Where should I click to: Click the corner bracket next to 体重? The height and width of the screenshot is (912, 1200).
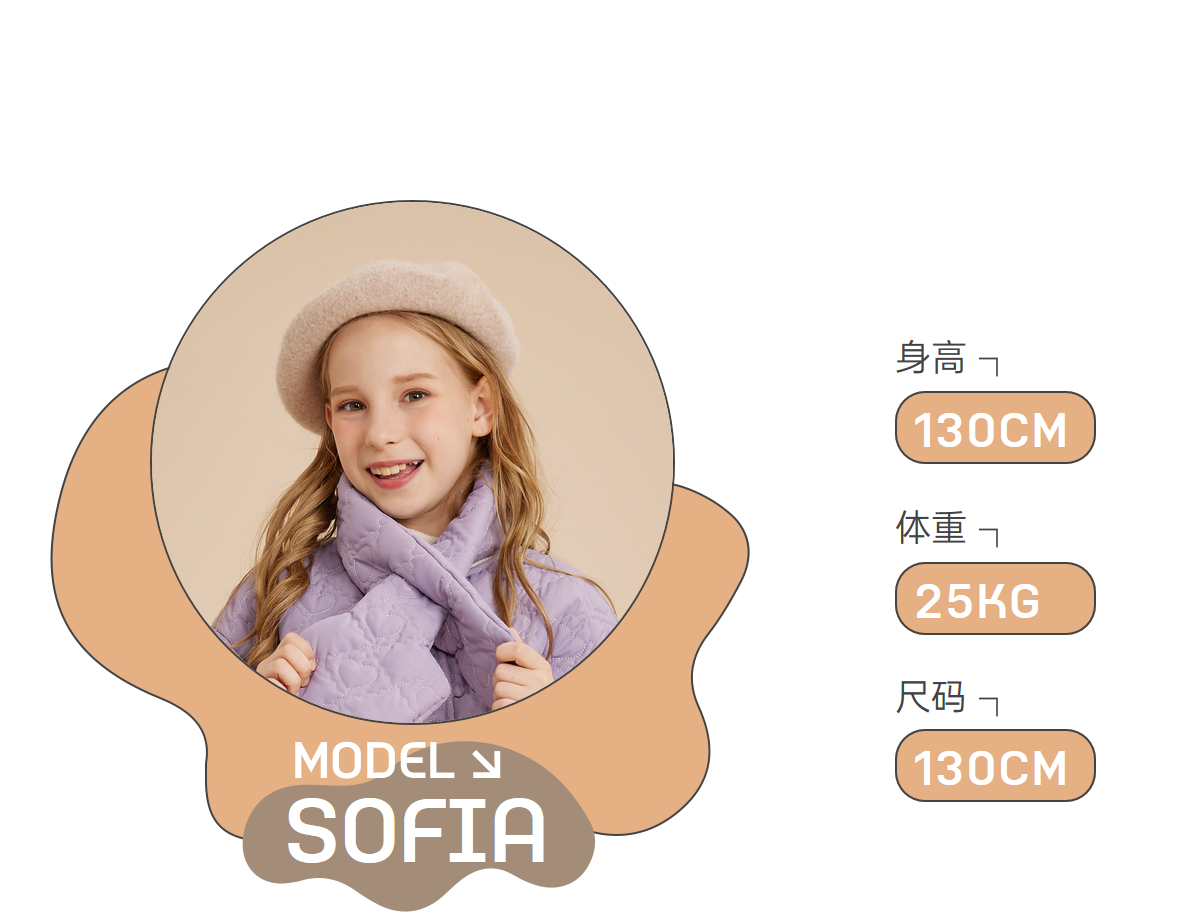coord(988,535)
